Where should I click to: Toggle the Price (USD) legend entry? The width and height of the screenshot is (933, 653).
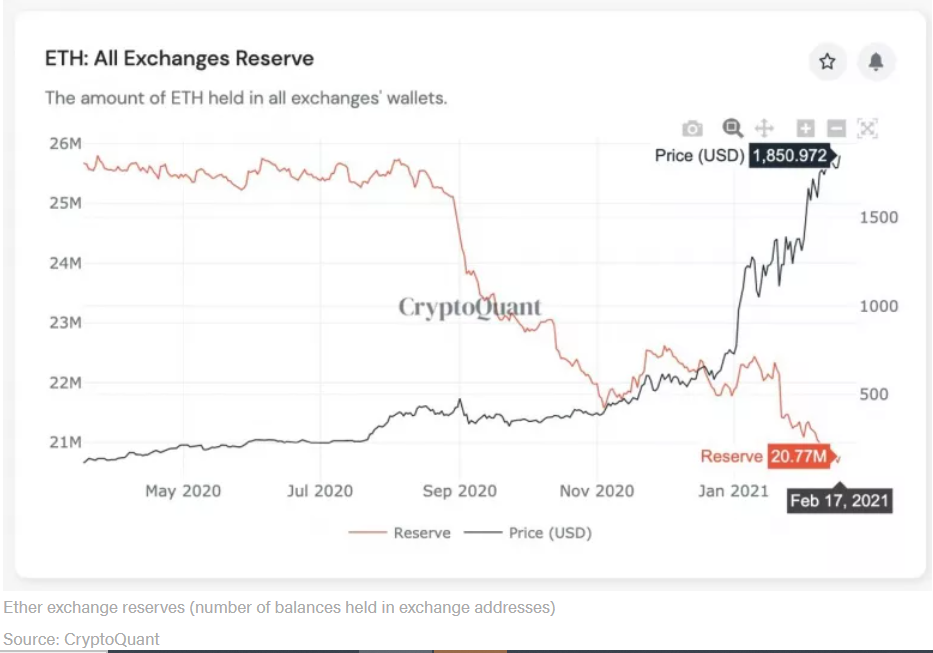[528, 533]
